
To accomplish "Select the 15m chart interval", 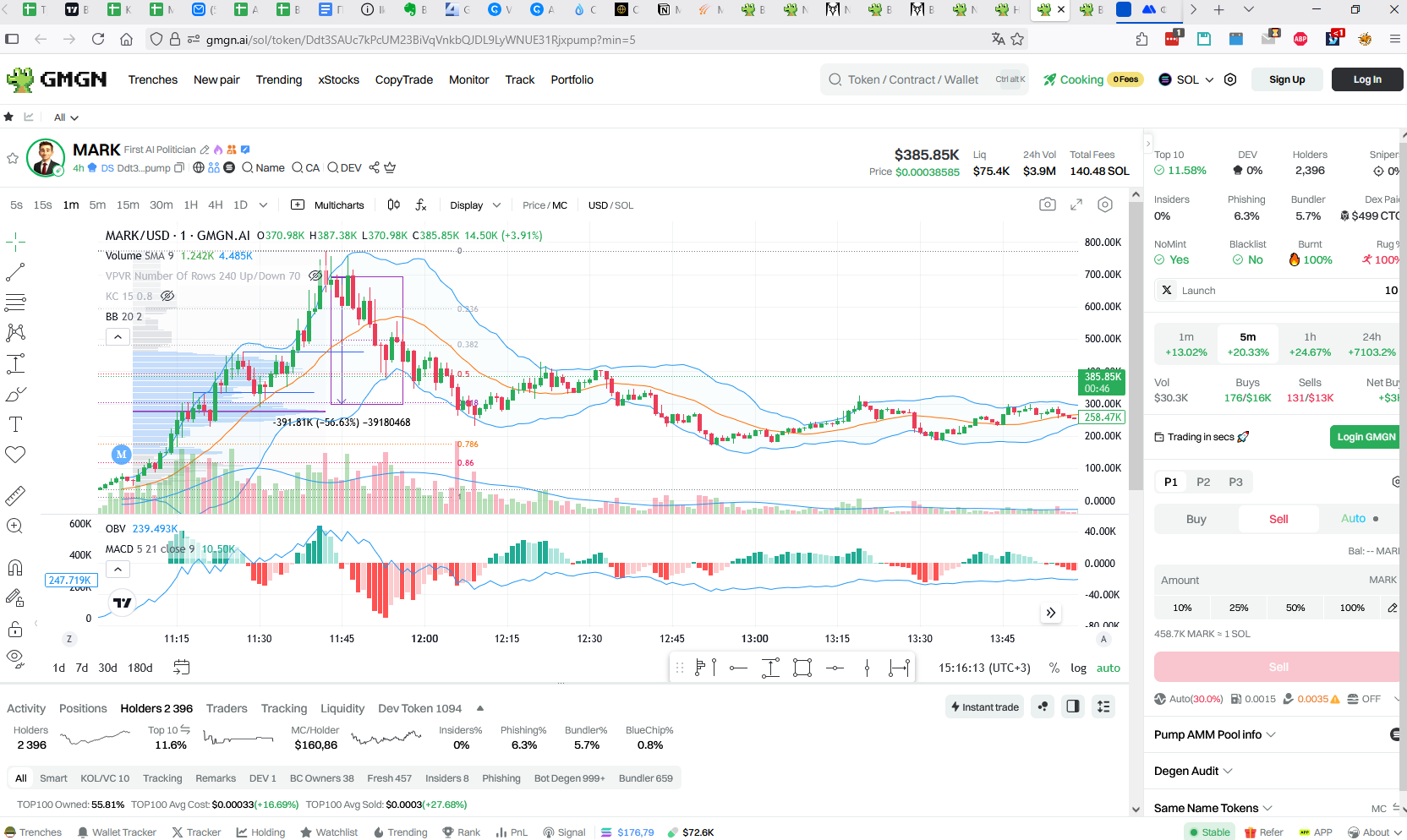I will [128, 205].
